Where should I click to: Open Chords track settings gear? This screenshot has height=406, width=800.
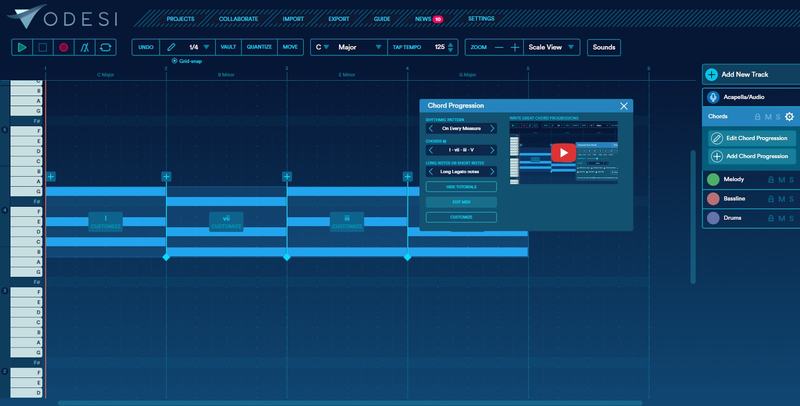(x=789, y=117)
